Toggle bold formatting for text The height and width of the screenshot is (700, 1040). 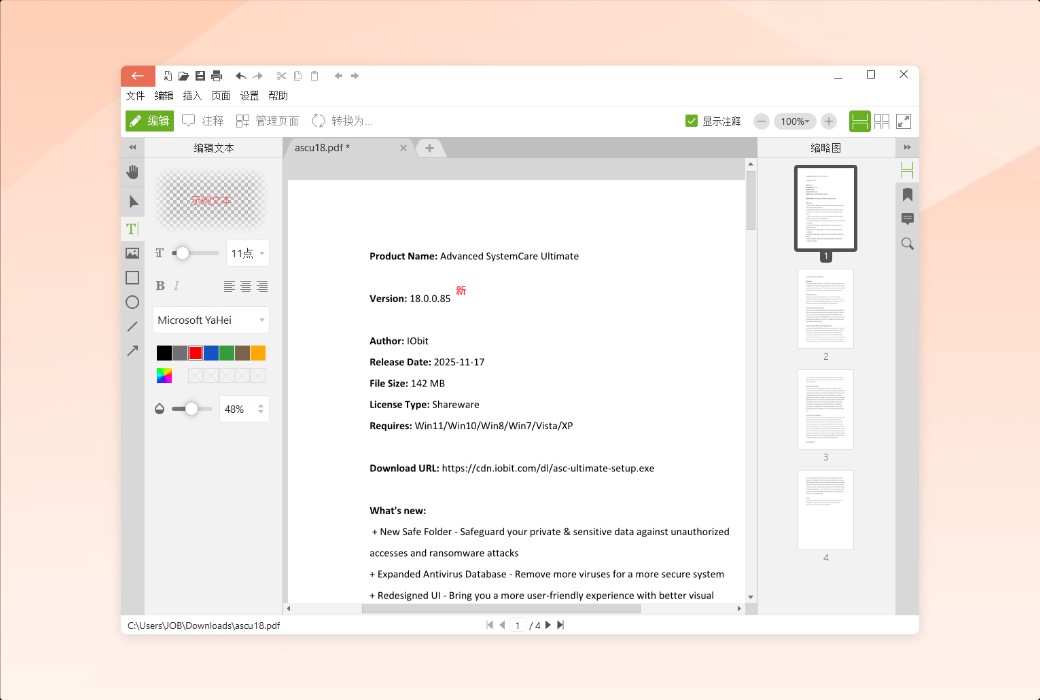(x=159, y=285)
